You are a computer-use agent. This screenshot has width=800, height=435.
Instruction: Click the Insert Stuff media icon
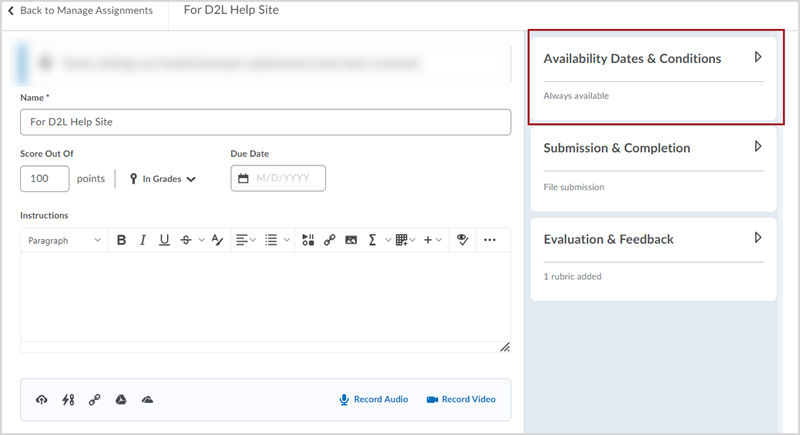[x=308, y=240]
